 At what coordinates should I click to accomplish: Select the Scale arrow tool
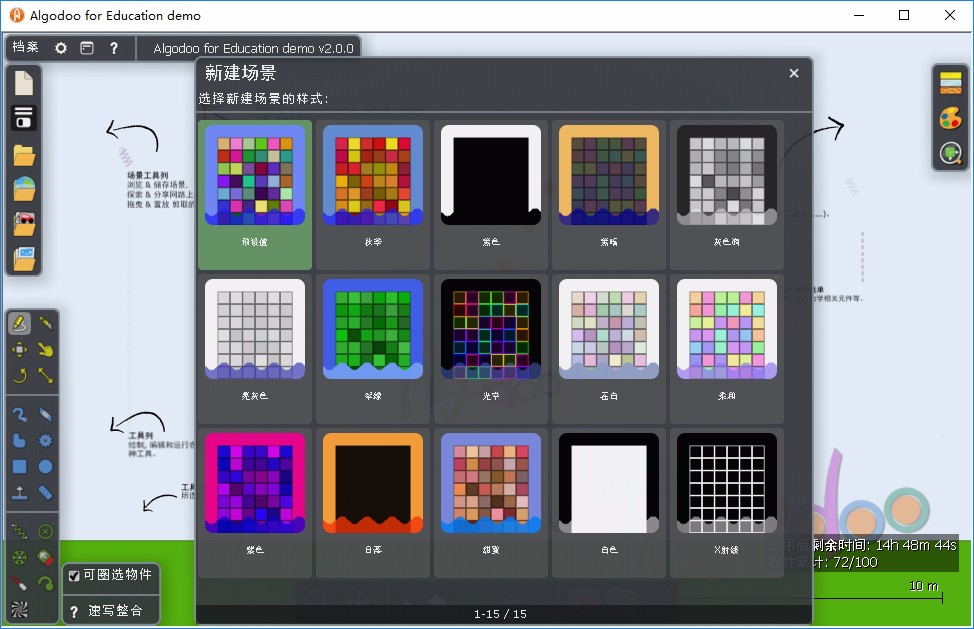coord(47,376)
